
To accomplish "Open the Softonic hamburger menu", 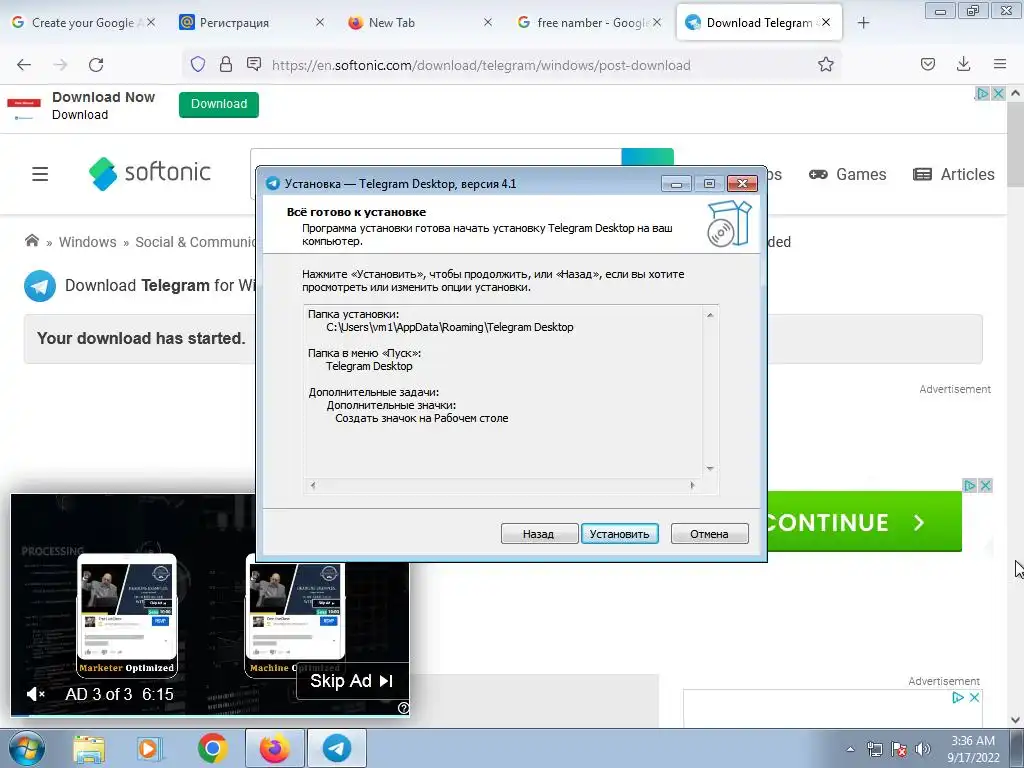I will coord(40,174).
